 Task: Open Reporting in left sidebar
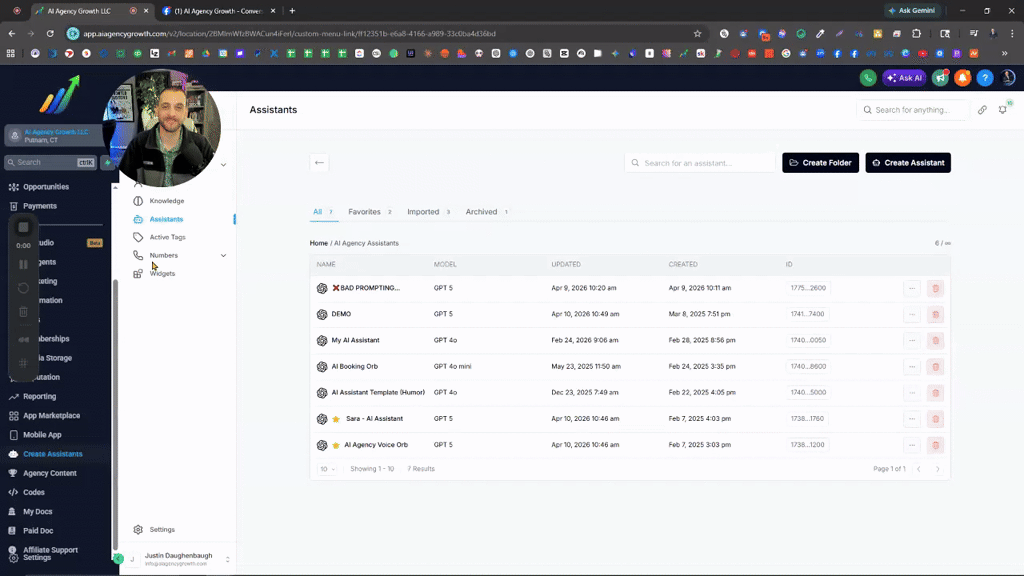click(x=39, y=396)
